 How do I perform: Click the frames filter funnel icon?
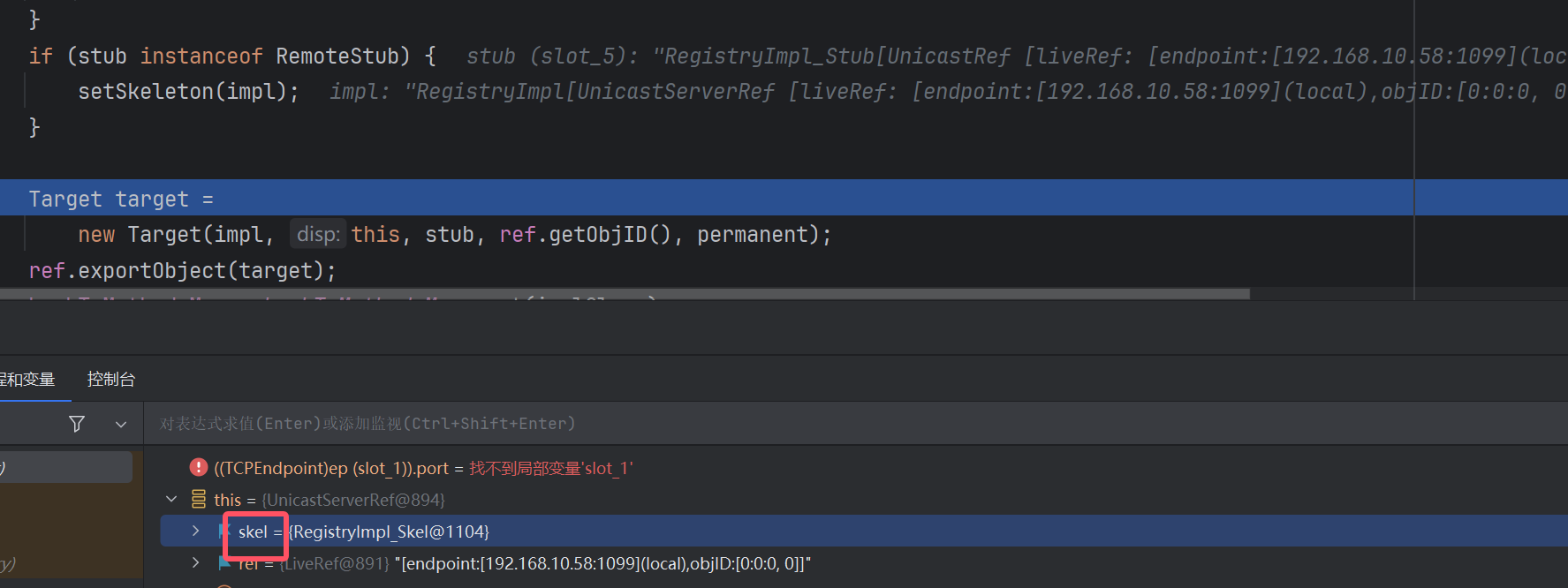point(77,425)
